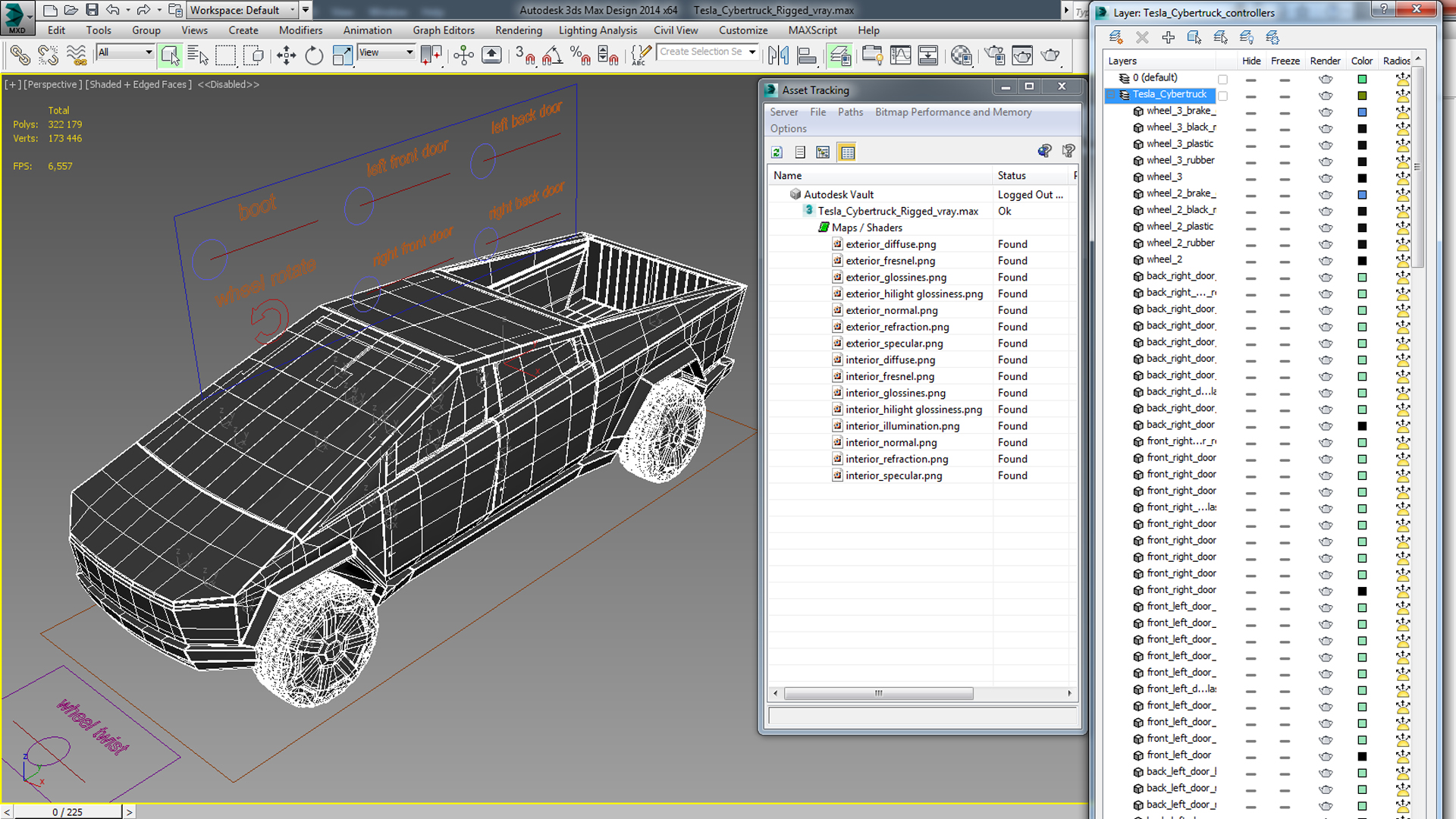Viewport: 1456px width, 819px height.
Task: Click the Rectangular Selection Region tool
Action: pos(226,55)
